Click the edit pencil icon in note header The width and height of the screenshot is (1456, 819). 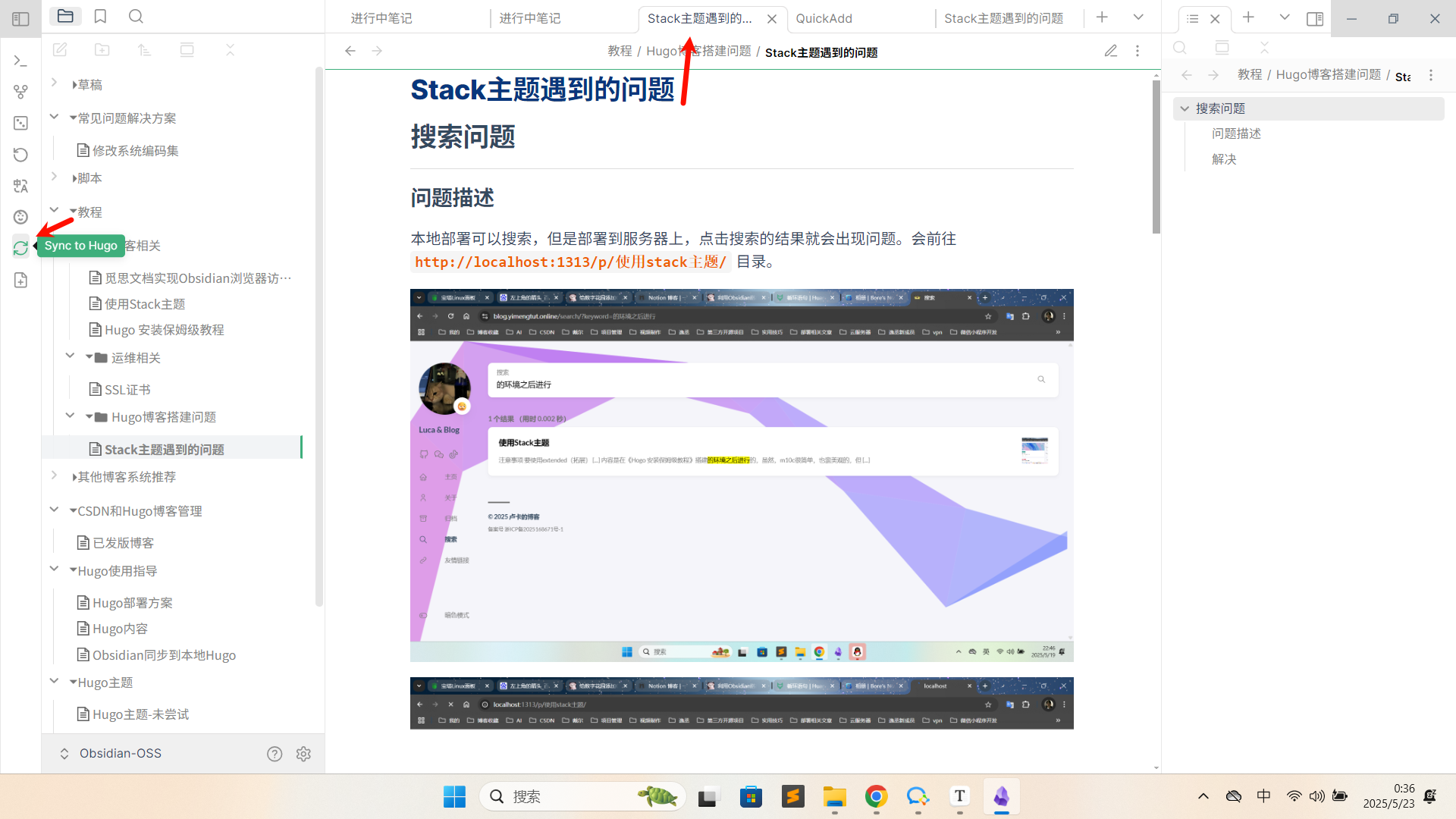pos(1110,51)
